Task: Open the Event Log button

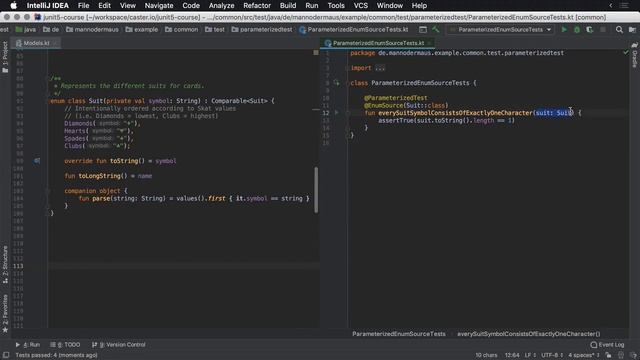Action: 607,344
